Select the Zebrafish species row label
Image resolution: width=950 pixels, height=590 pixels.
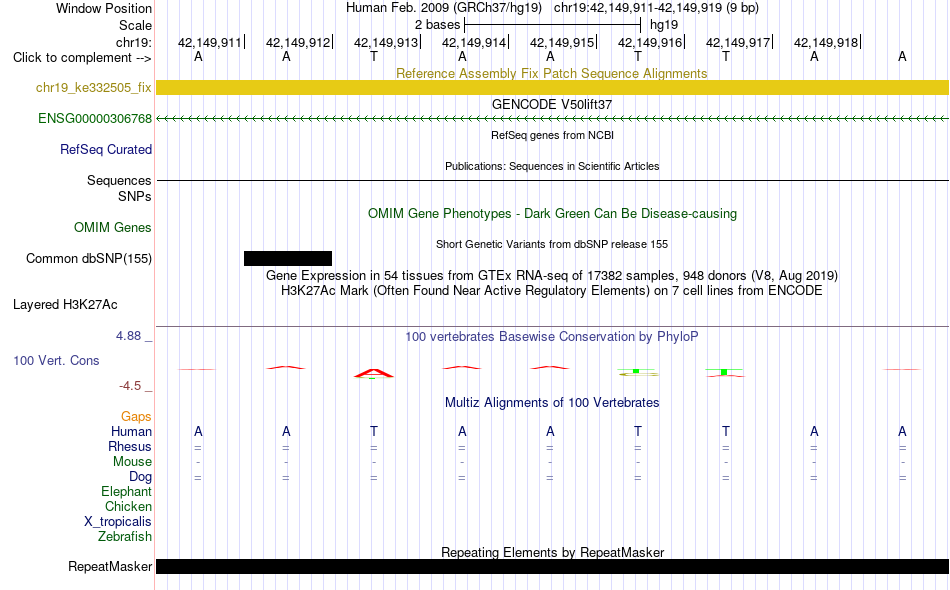pos(125,537)
